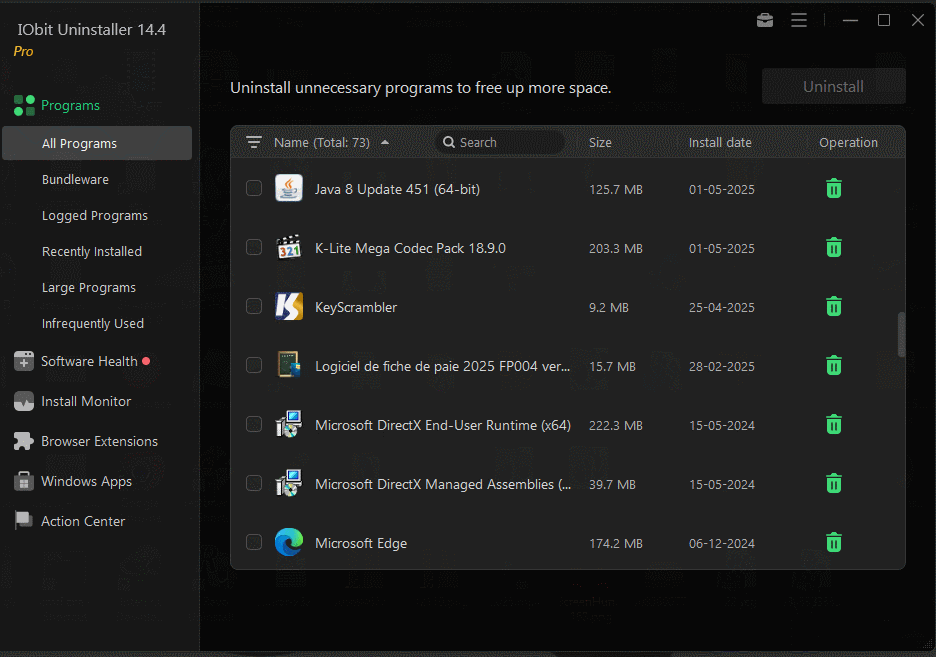936x657 pixels.
Task: Click the Name (Total: 73) header
Action: click(322, 143)
